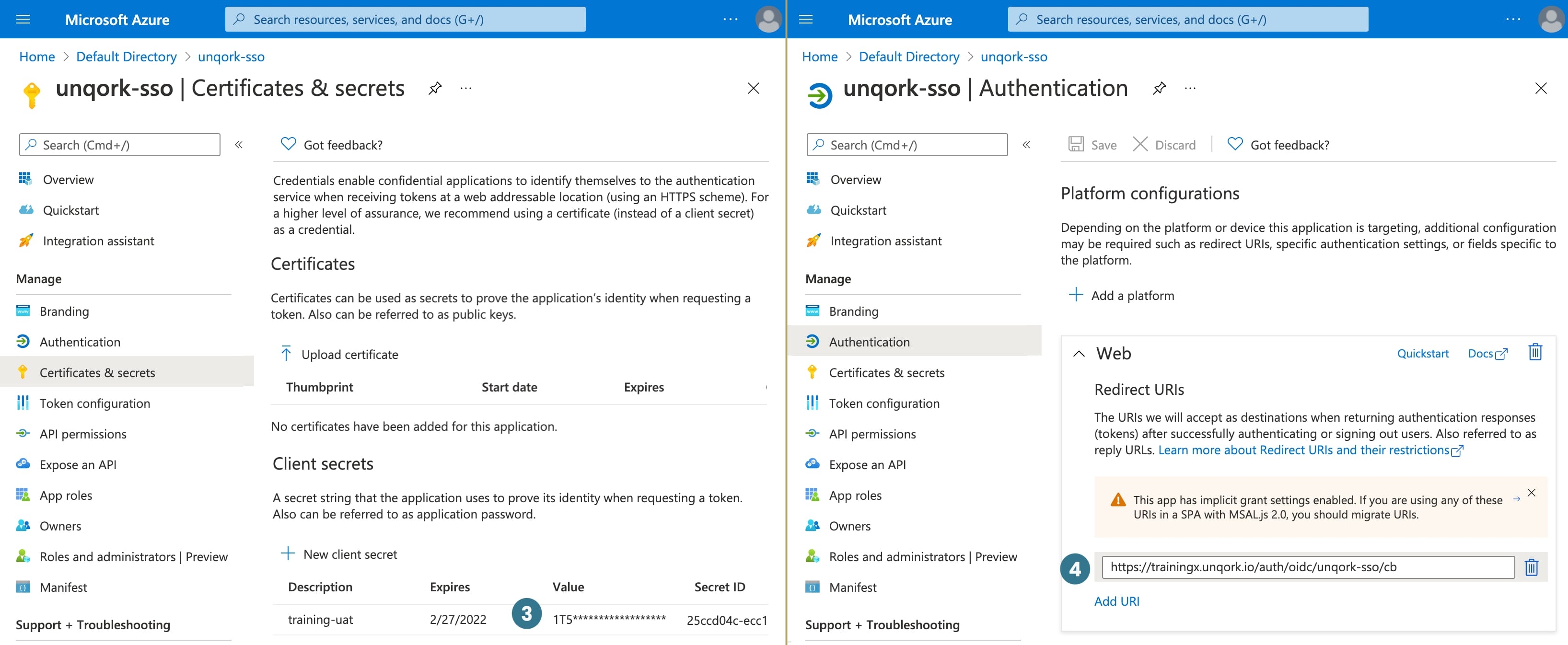Open Roles and administrators in right sidebar
Image resolution: width=1568 pixels, height=645 pixels.
pyautogui.click(x=923, y=557)
